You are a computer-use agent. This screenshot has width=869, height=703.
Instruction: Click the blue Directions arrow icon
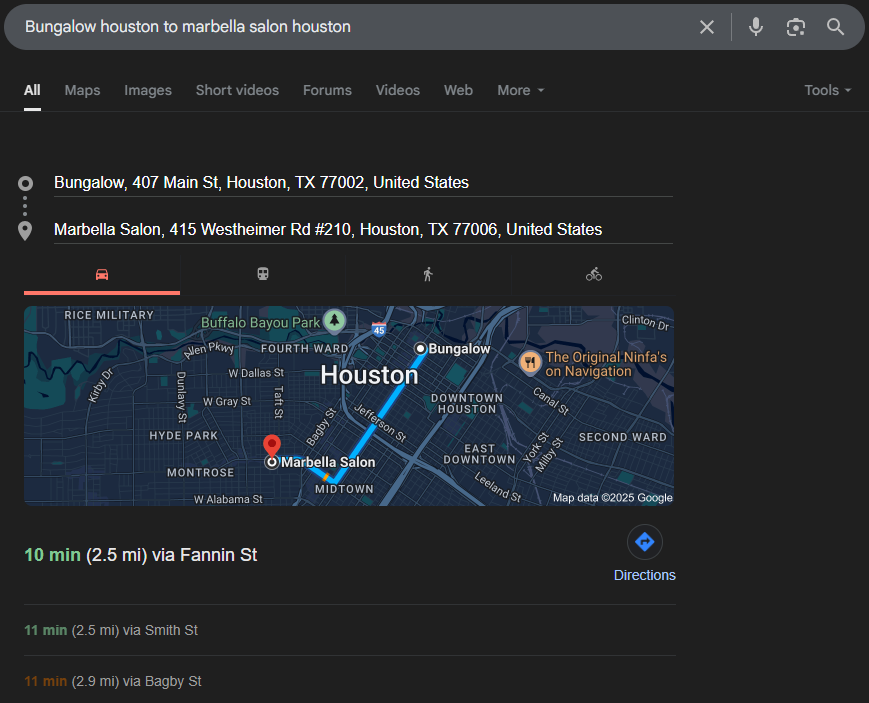coord(645,542)
